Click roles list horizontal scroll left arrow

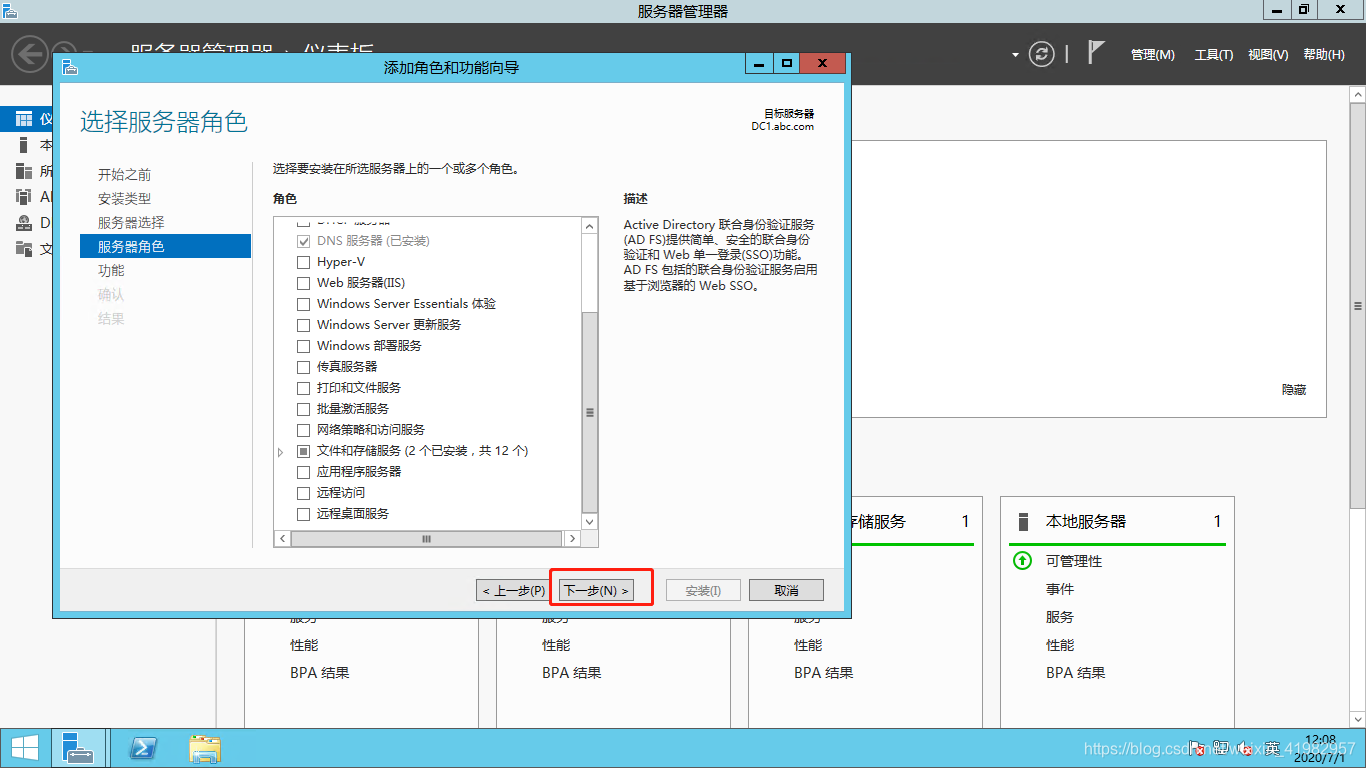pos(283,539)
